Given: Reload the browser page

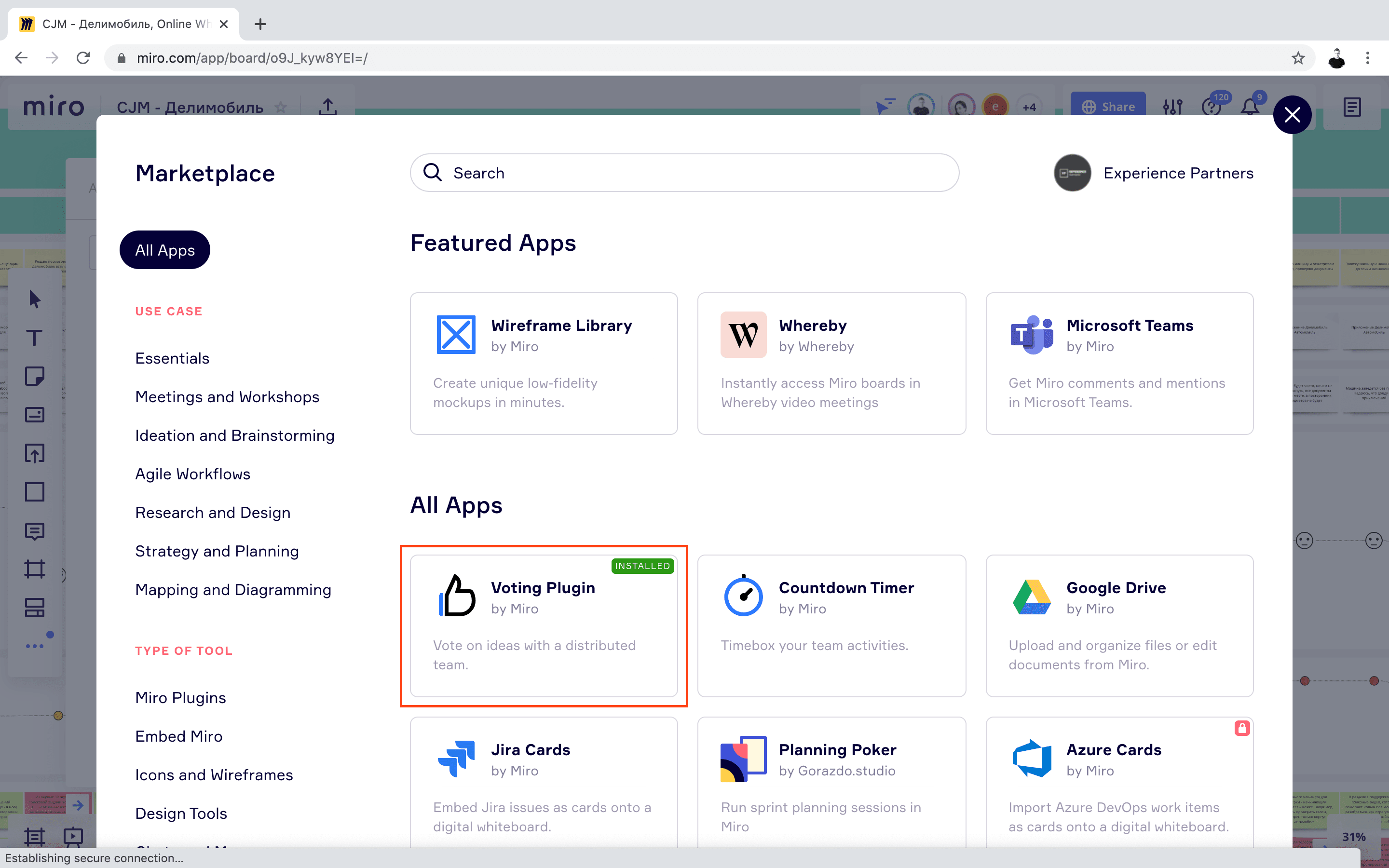Looking at the screenshot, I should 83,58.
